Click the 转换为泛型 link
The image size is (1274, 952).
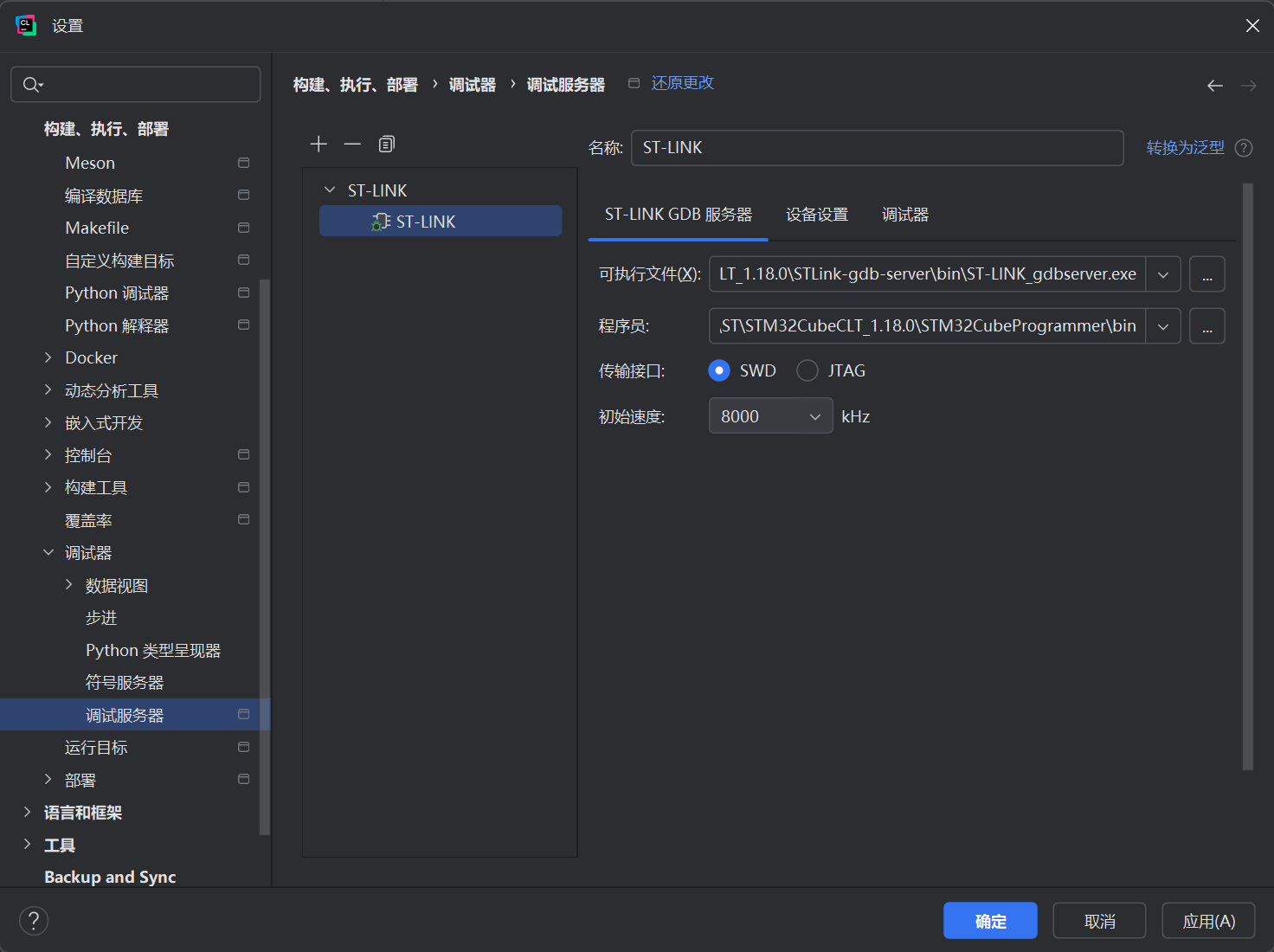pos(1185,148)
